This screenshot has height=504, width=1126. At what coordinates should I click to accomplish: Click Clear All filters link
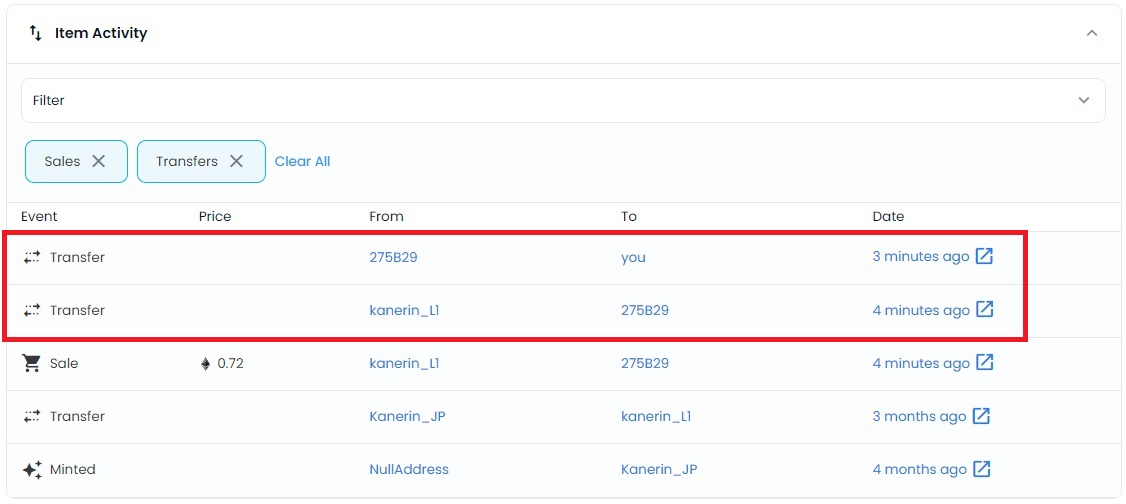[302, 162]
